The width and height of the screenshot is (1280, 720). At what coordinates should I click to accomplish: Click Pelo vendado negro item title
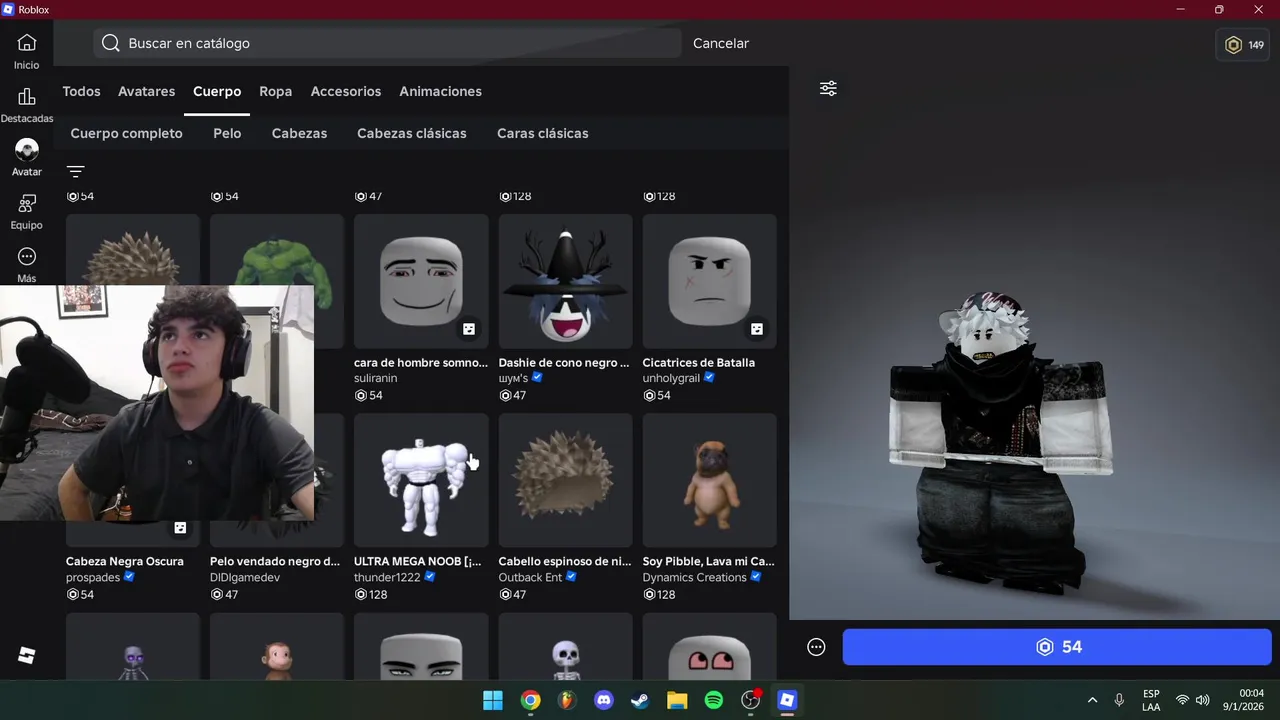click(x=275, y=561)
